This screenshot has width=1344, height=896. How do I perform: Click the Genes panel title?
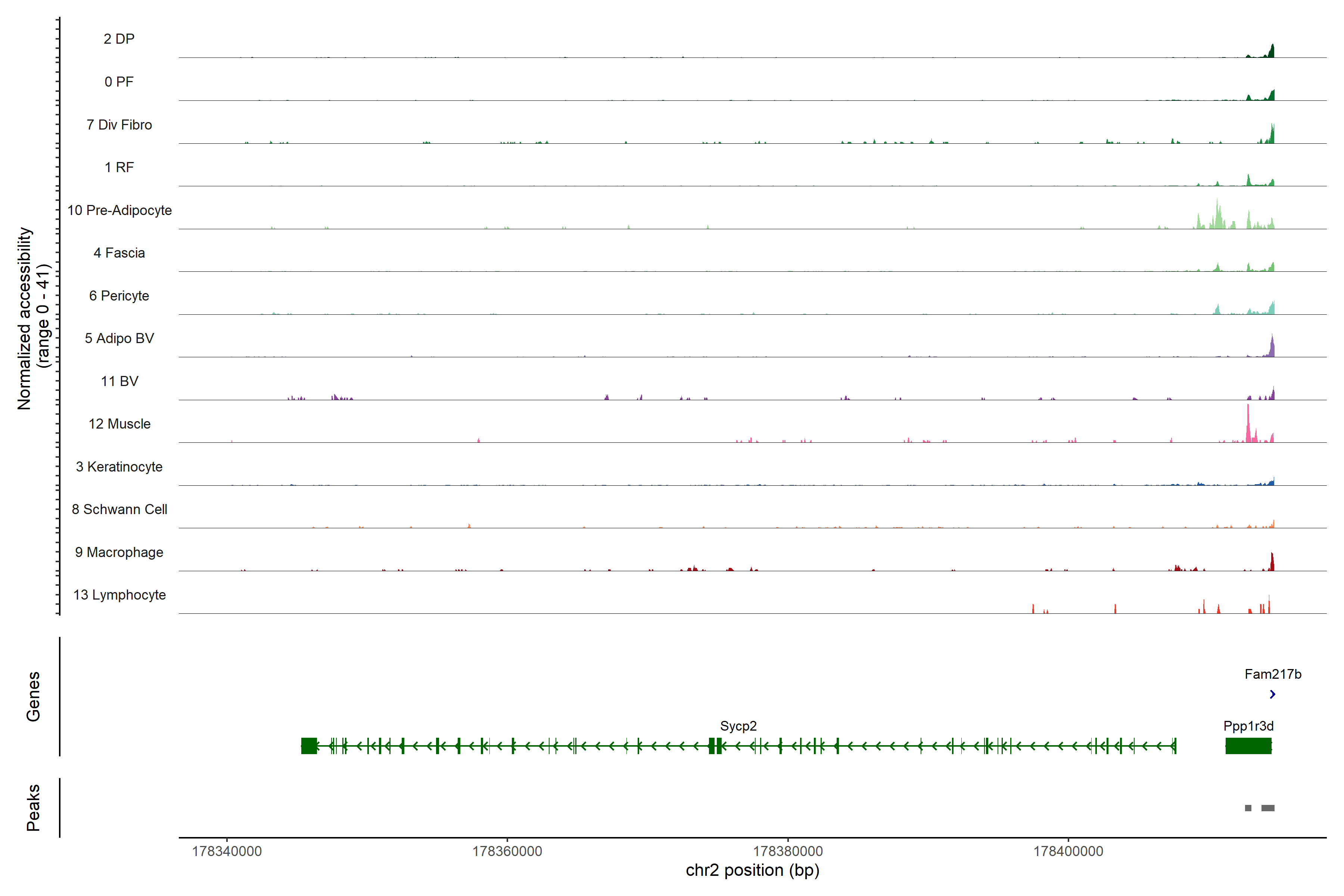(33, 697)
